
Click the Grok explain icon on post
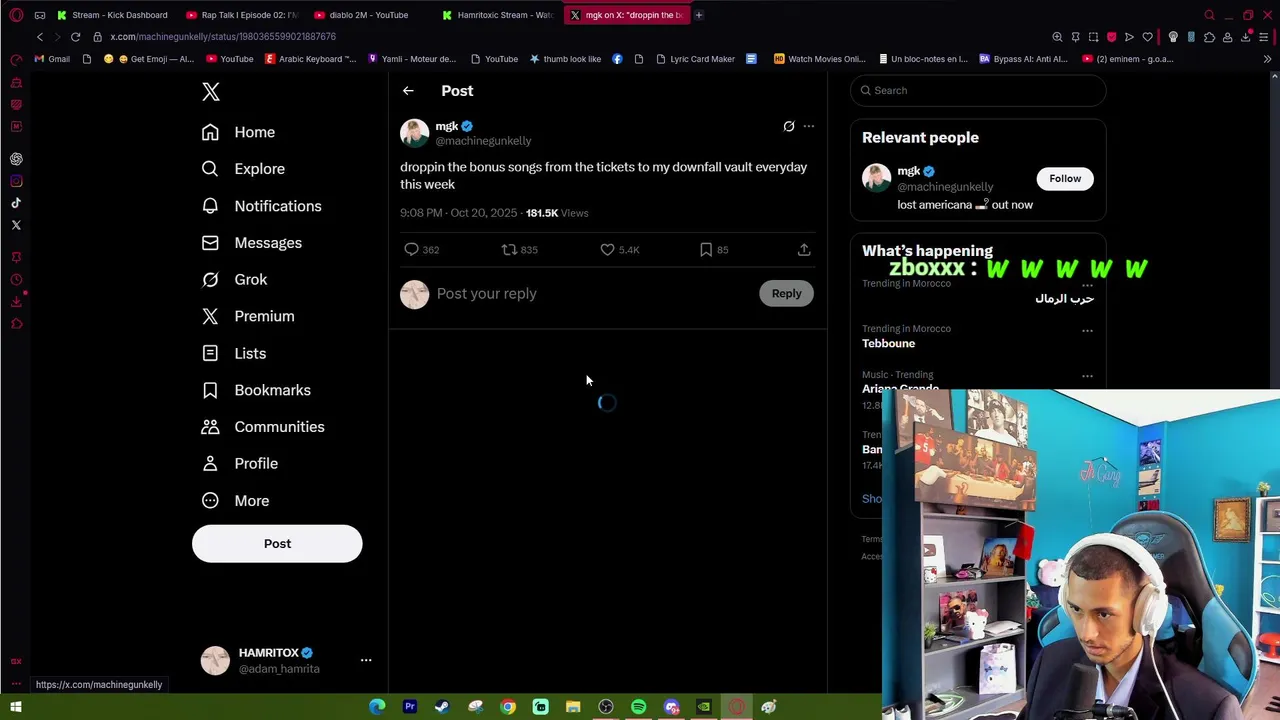(x=789, y=126)
